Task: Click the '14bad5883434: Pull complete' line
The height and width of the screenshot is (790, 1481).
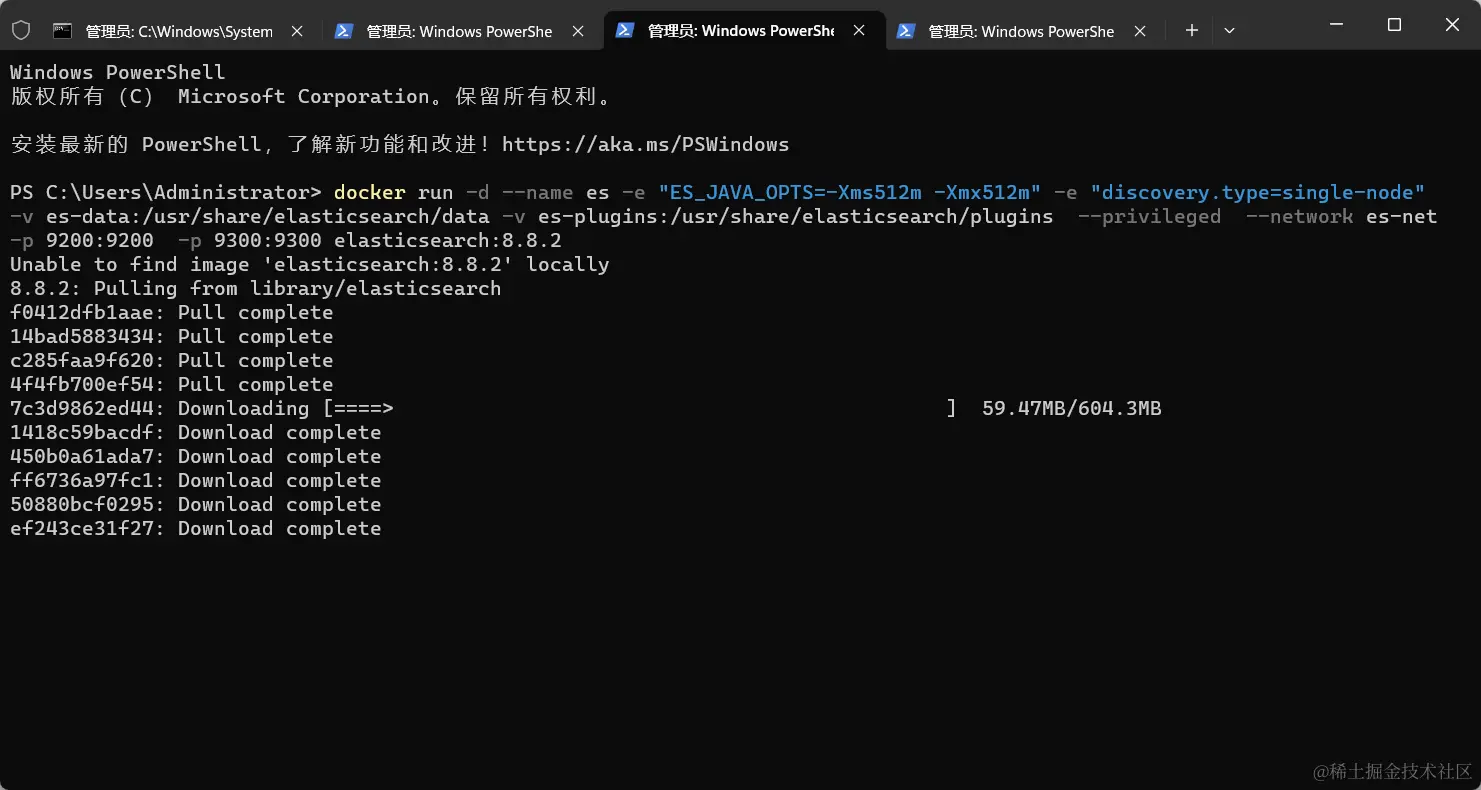Action: (172, 336)
